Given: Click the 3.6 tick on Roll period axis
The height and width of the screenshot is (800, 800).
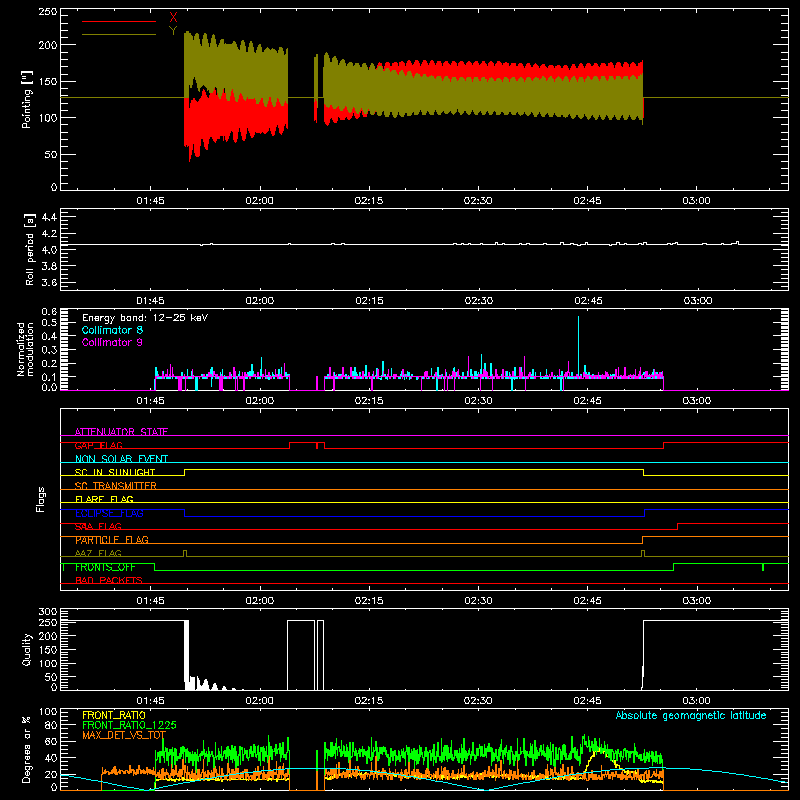Looking at the screenshot, I should pyautogui.click(x=49, y=283).
